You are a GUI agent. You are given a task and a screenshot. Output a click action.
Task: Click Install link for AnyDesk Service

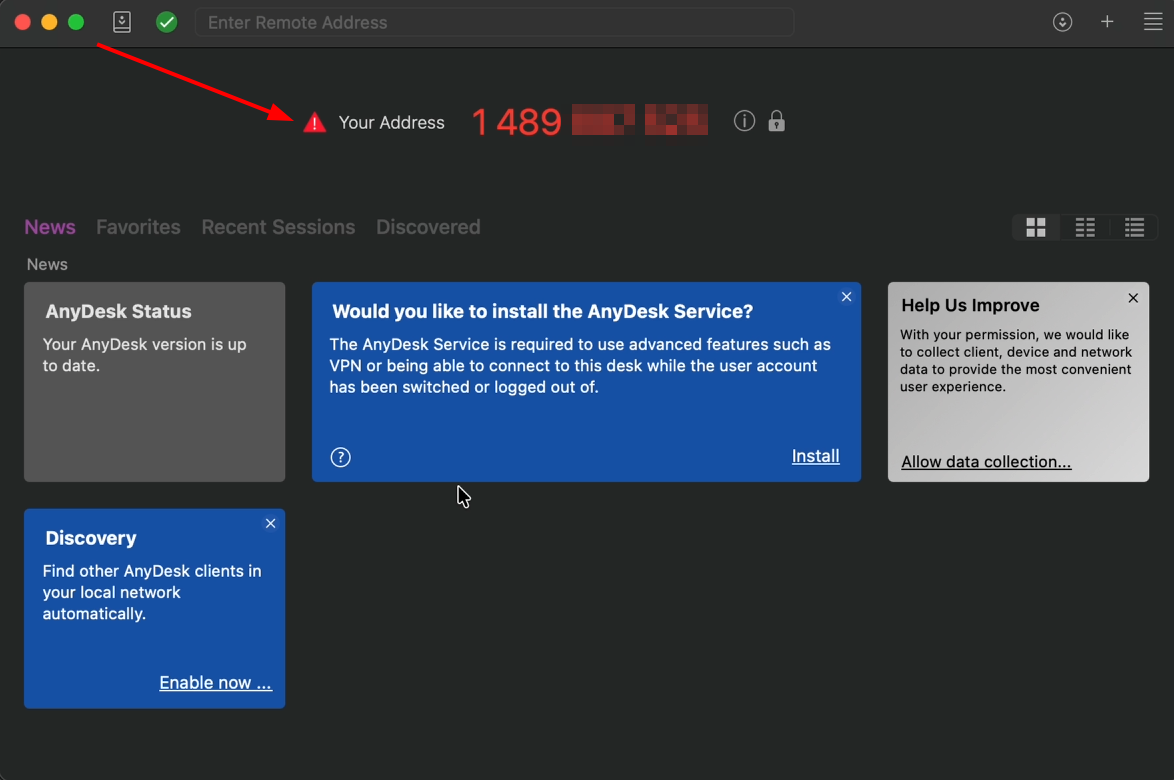coord(815,456)
